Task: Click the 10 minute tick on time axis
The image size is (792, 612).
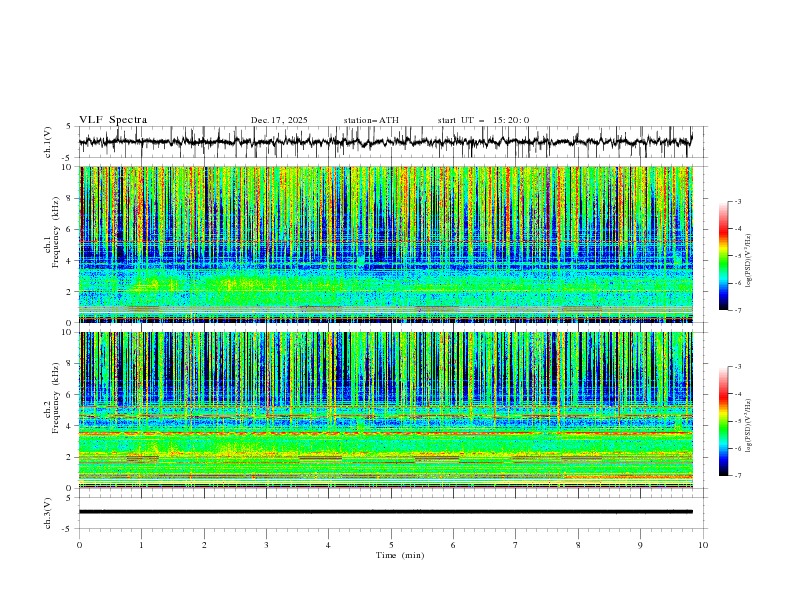Action: (703, 545)
